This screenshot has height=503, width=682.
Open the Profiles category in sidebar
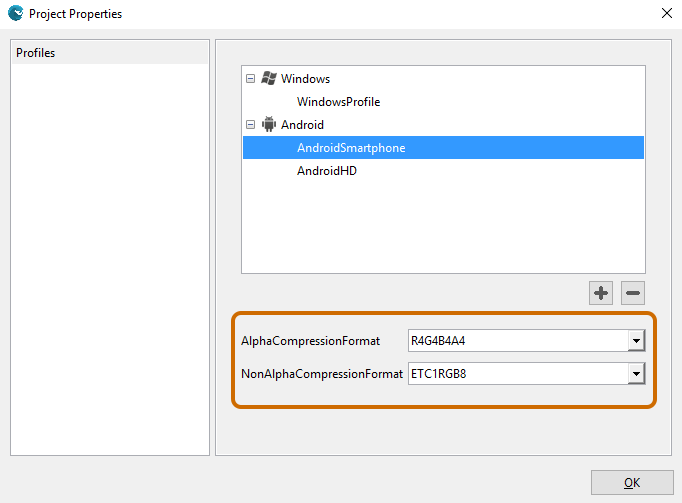coord(110,53)
